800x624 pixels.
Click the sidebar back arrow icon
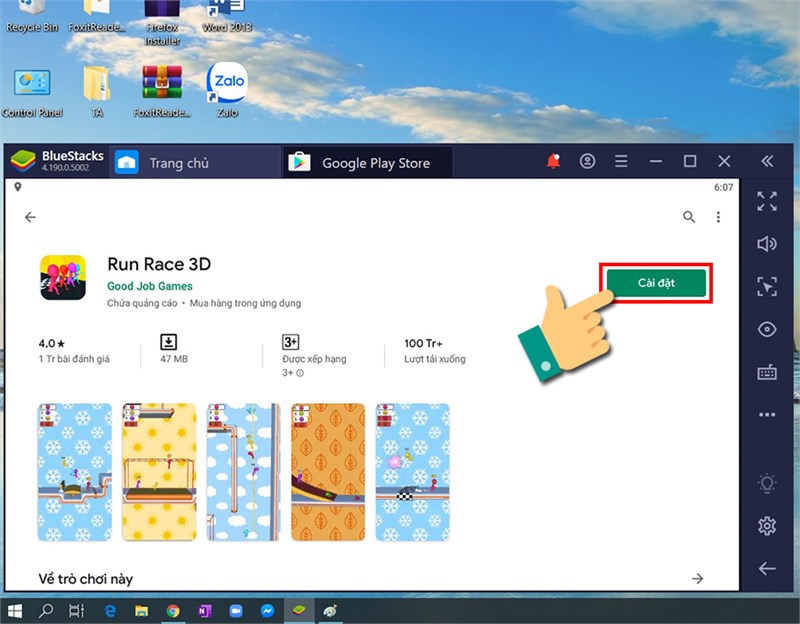pos(767,568)
